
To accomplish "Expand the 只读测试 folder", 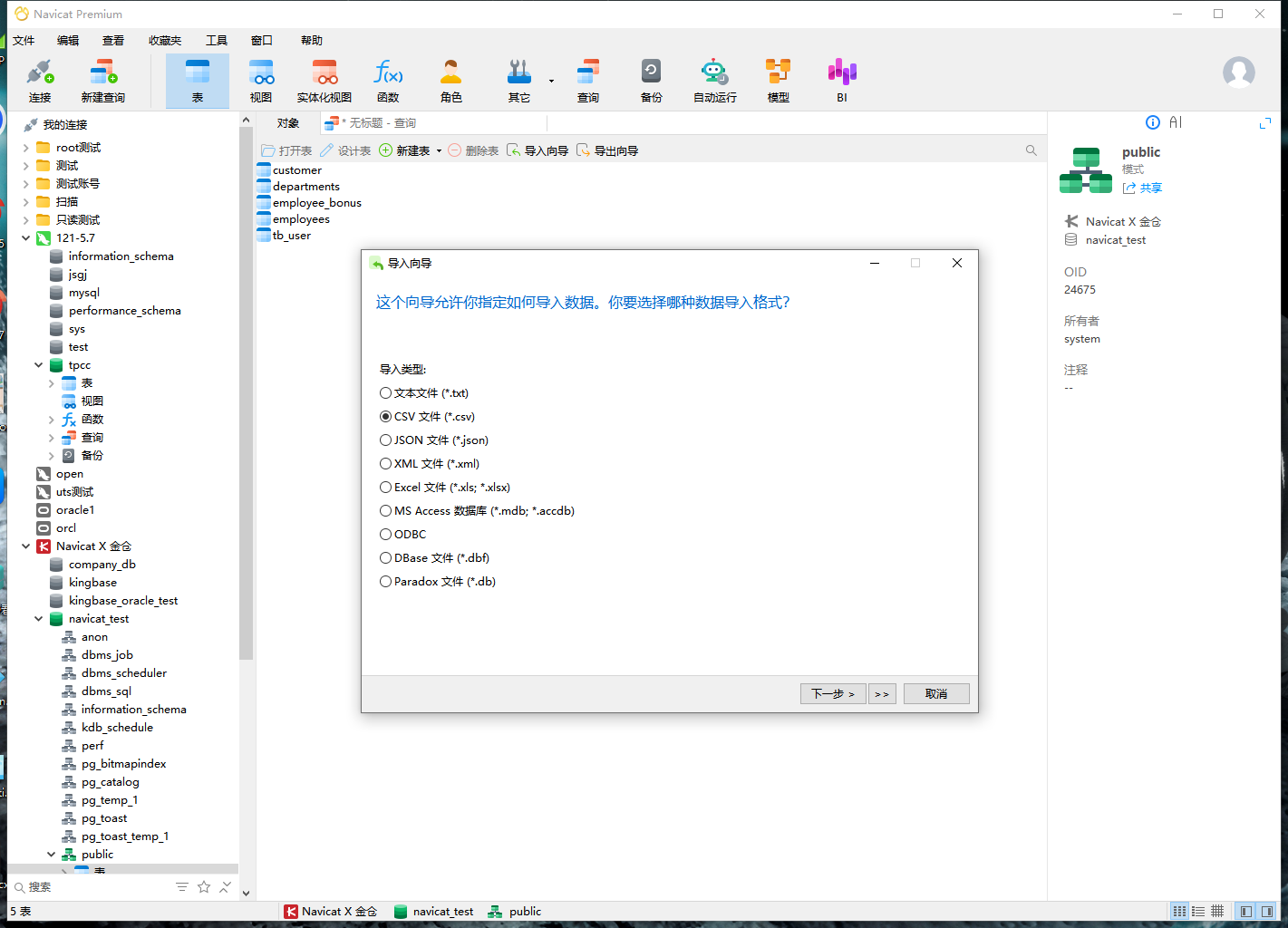I will [25, 220].
